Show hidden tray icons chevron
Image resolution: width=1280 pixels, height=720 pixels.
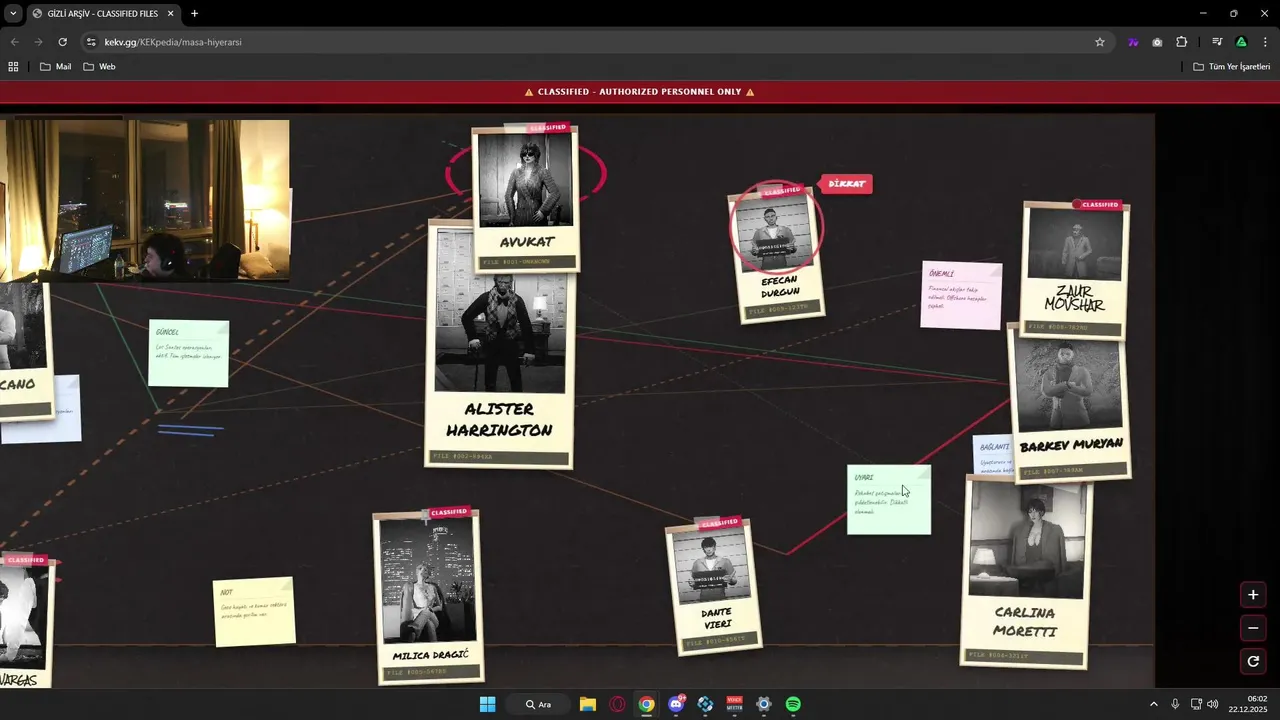tap(1153, 704)
